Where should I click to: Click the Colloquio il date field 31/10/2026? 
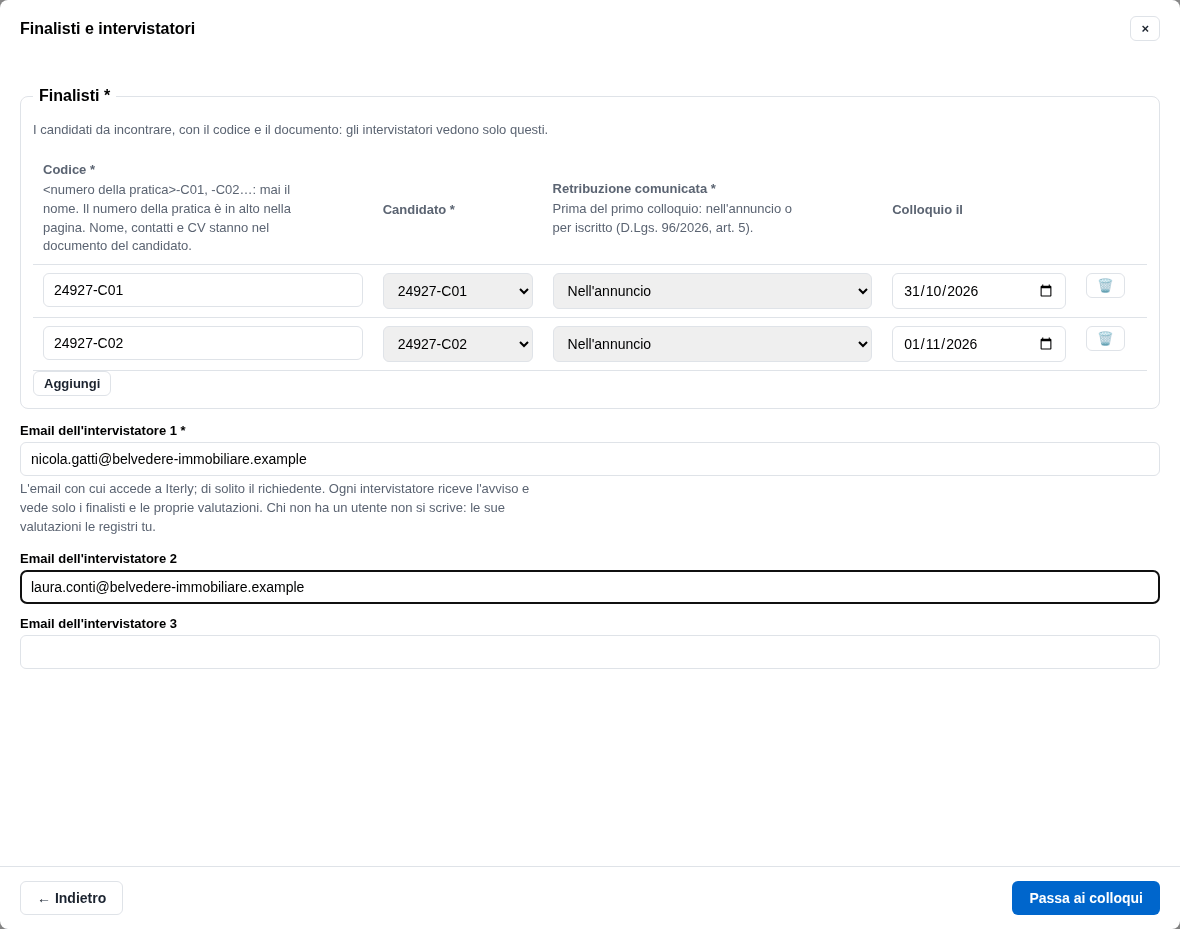click(978, 291)
